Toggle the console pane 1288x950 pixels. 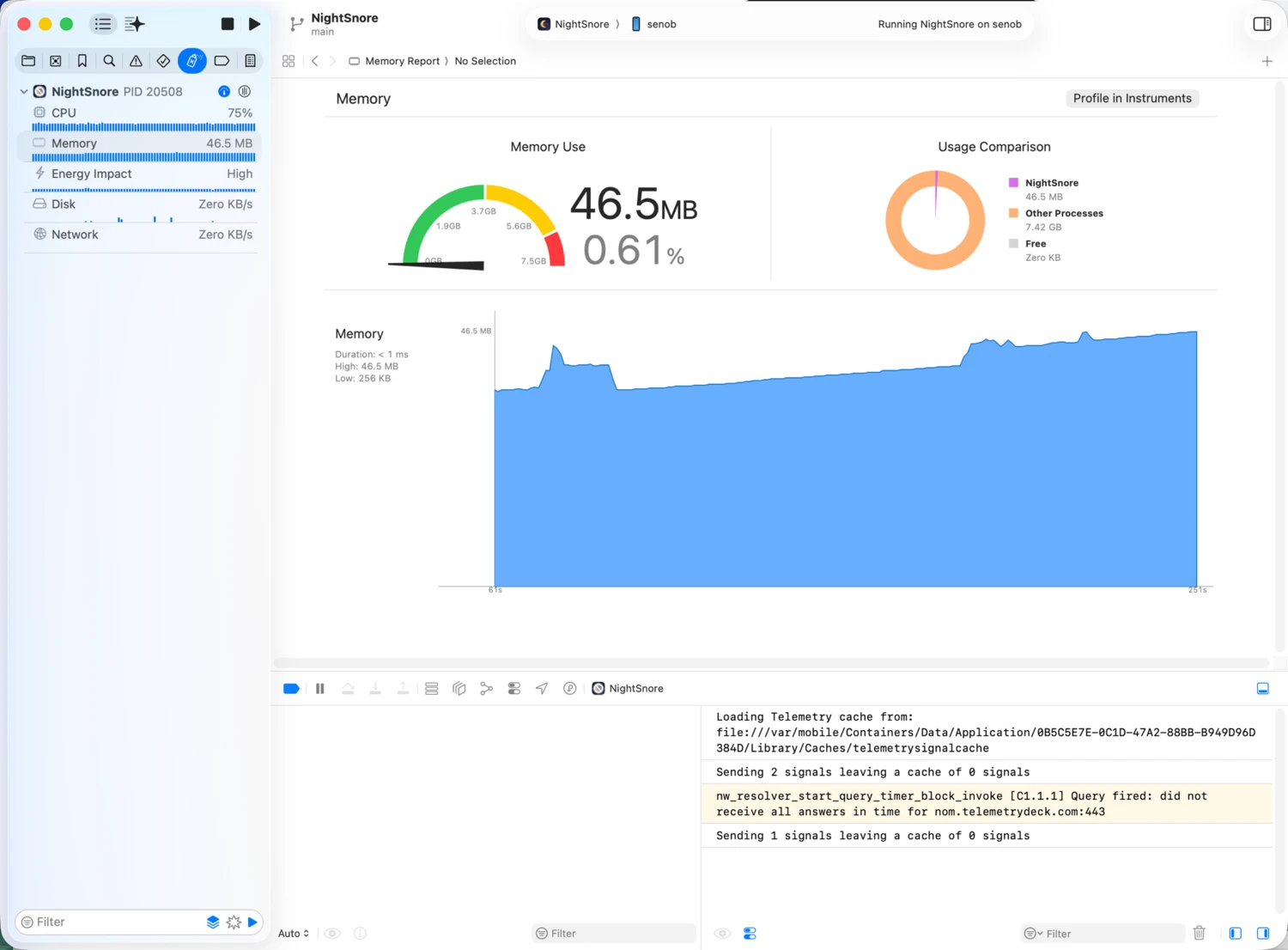click(x=1263, y=933)
